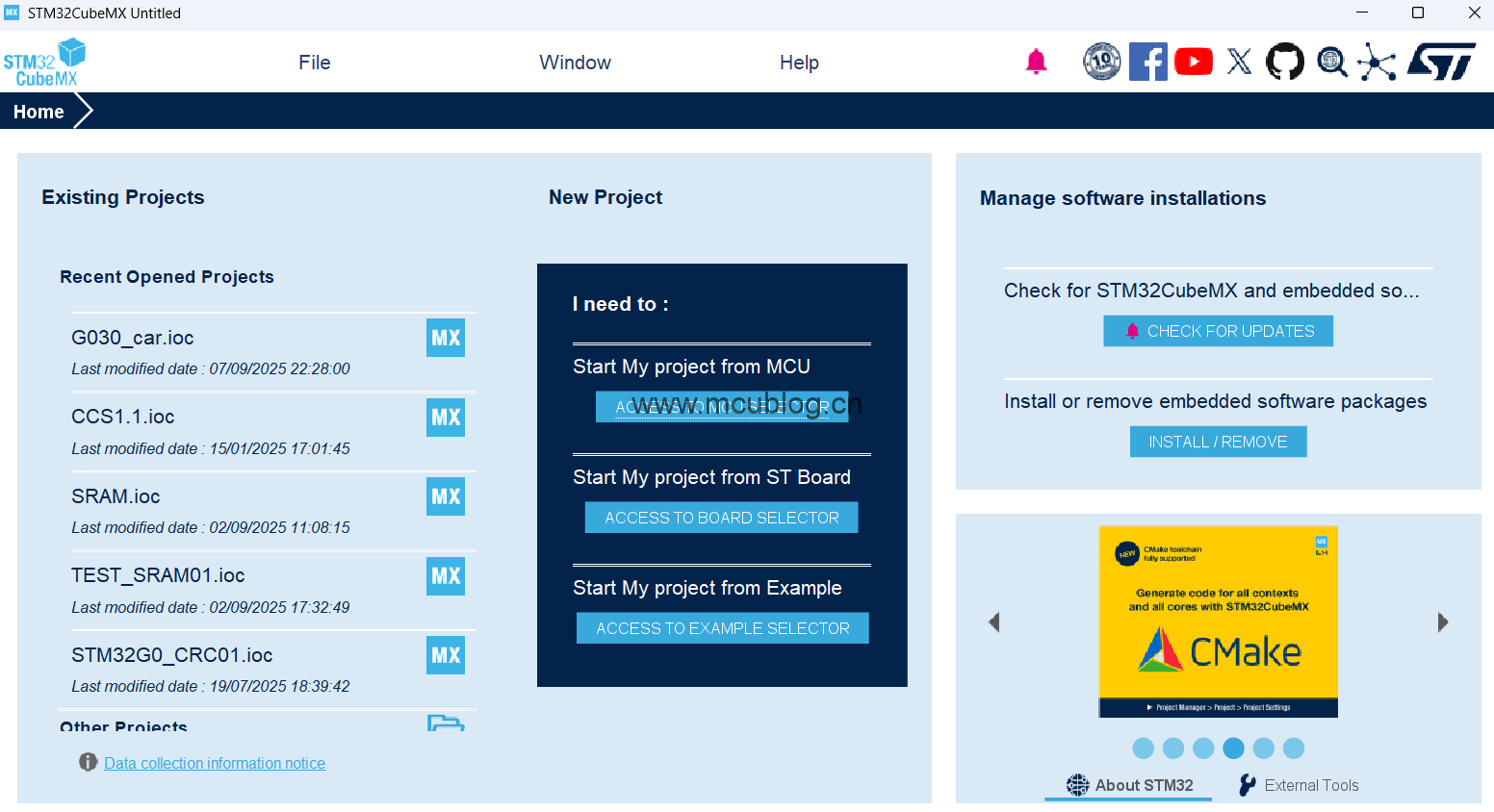Select the second carousel dot
This screenshot has height=812, width=1494.
[x=1173, y=749]
